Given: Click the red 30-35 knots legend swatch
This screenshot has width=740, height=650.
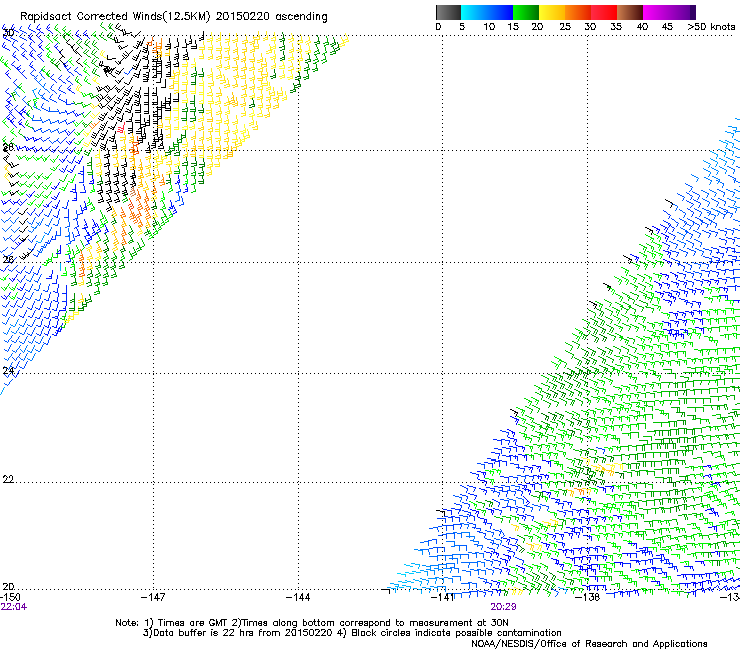Looking at the screenshot, I should (x=604, y=12).
